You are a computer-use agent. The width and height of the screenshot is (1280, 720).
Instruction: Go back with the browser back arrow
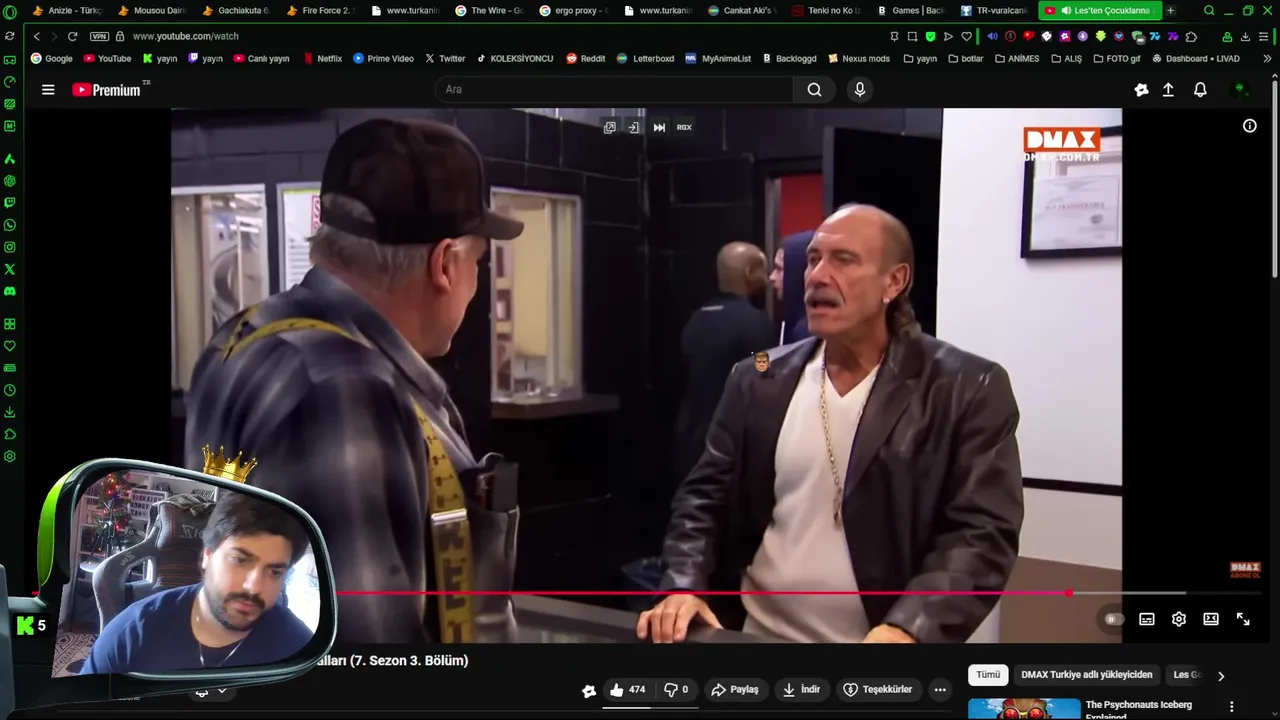click(37, 36)
